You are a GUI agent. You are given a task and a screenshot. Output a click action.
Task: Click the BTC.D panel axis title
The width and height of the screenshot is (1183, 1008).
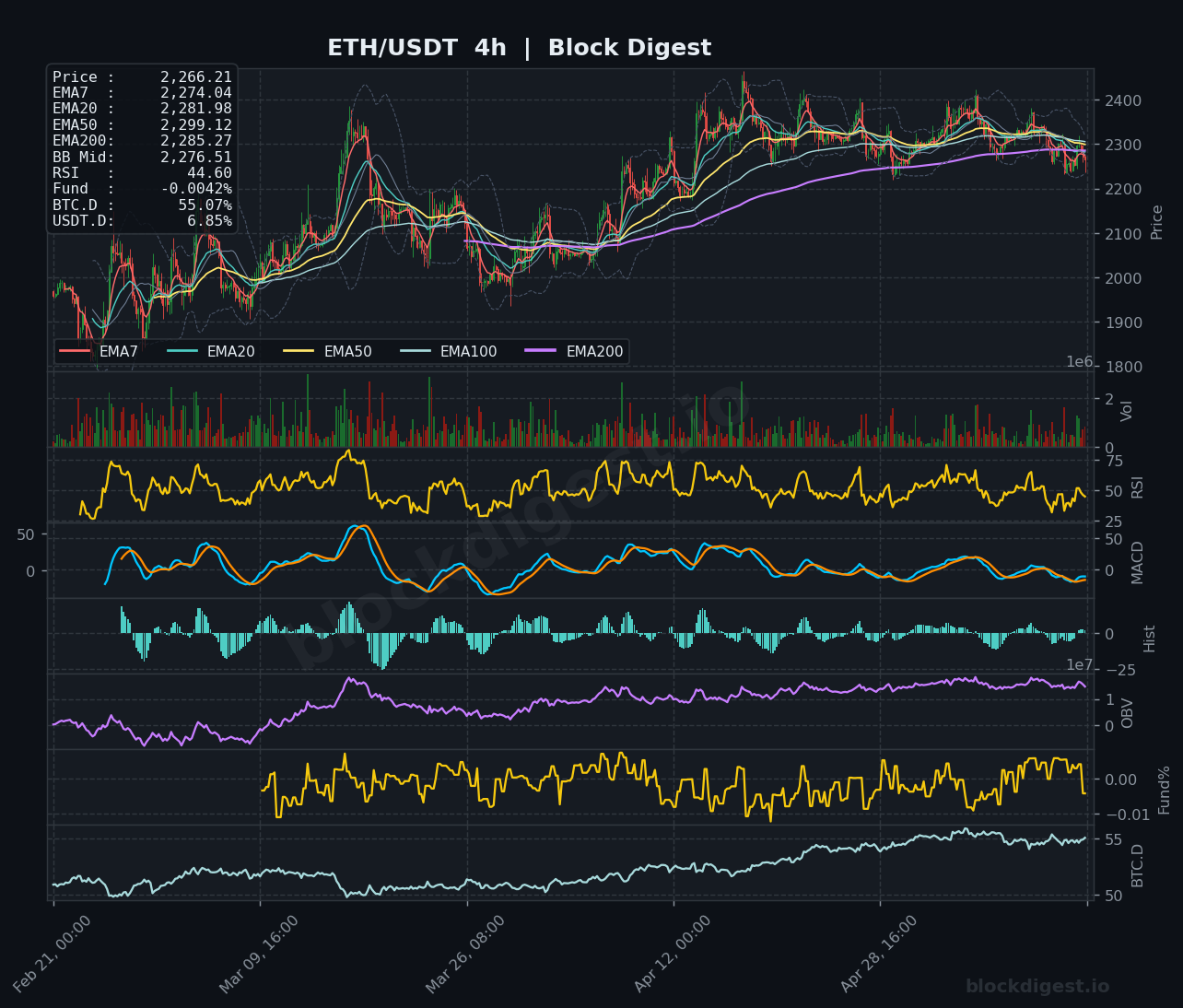point(1137,865)
